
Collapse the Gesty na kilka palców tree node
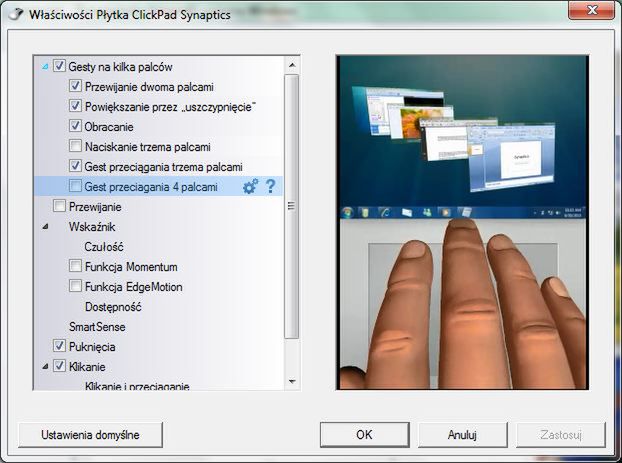coord(45,67)
